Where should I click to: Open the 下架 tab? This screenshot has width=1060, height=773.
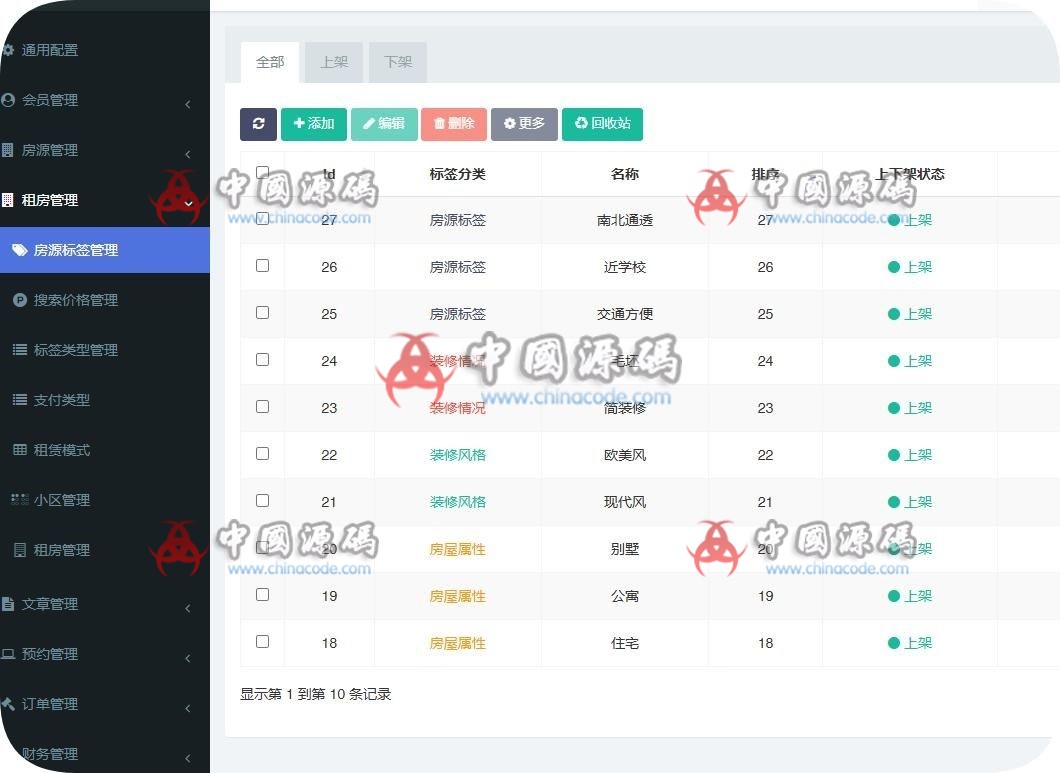coord(397,61)
